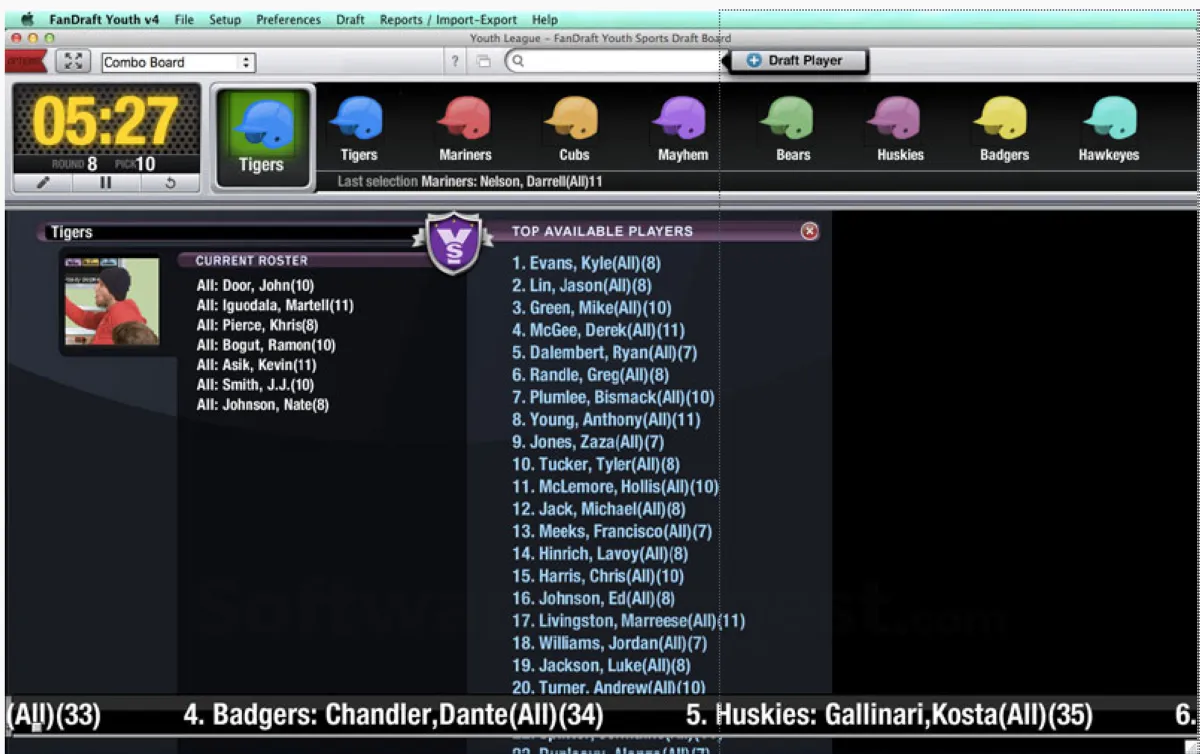Select the yellow Badgers helmet
The height and width of the screenshot is (754, 1200).
tap(1002, 118)
